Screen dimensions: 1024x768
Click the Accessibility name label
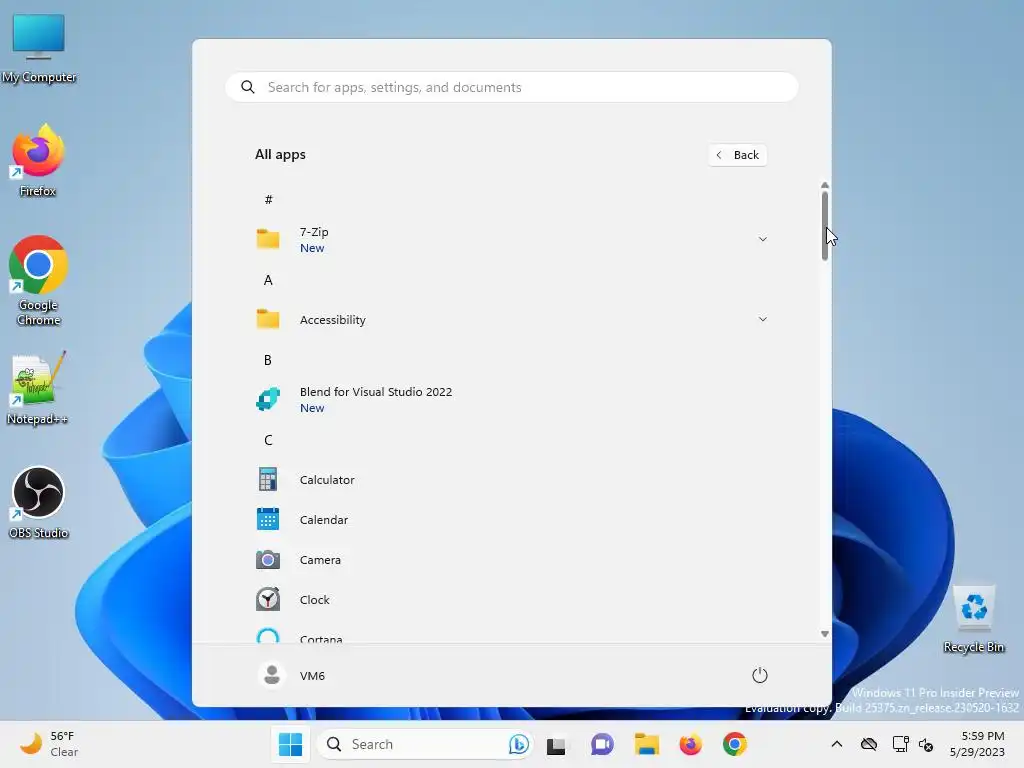click(x=332, y=320)
